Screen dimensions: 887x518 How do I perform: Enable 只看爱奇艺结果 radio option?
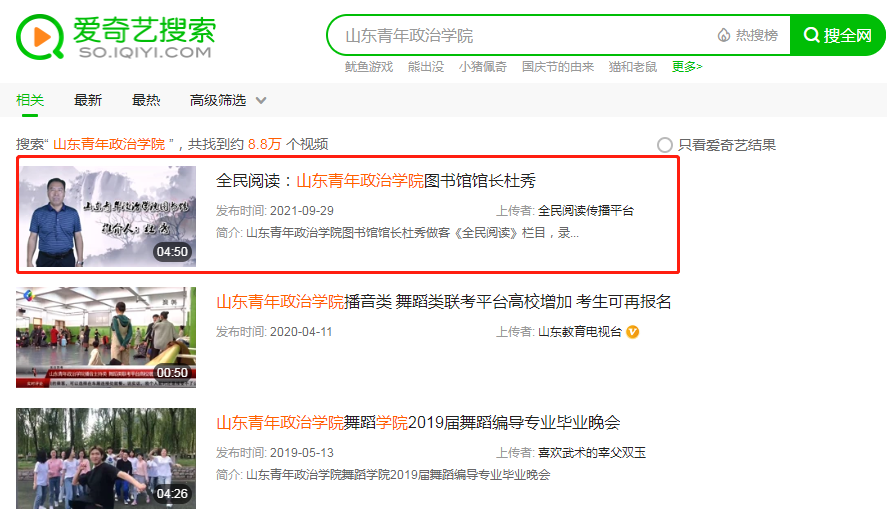pyautogui.click(x=665, y=145)
